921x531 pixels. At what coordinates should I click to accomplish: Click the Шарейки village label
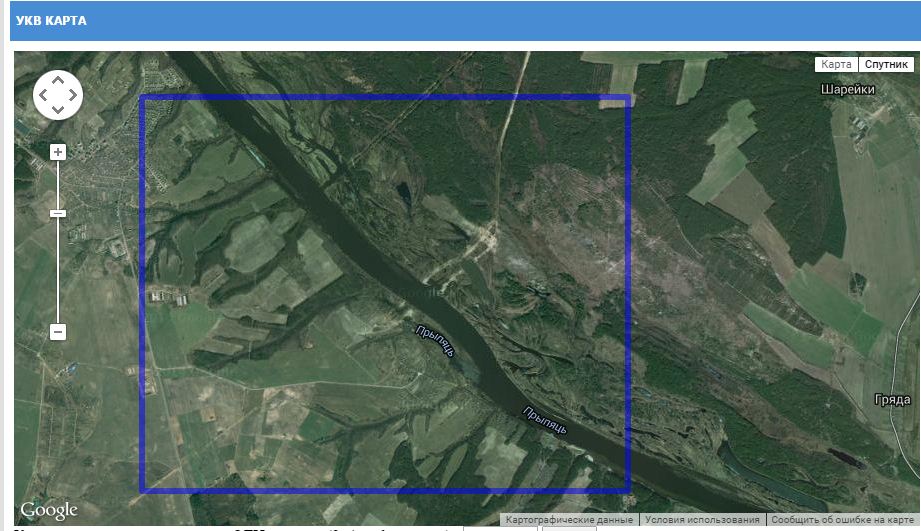click(847, 89)
